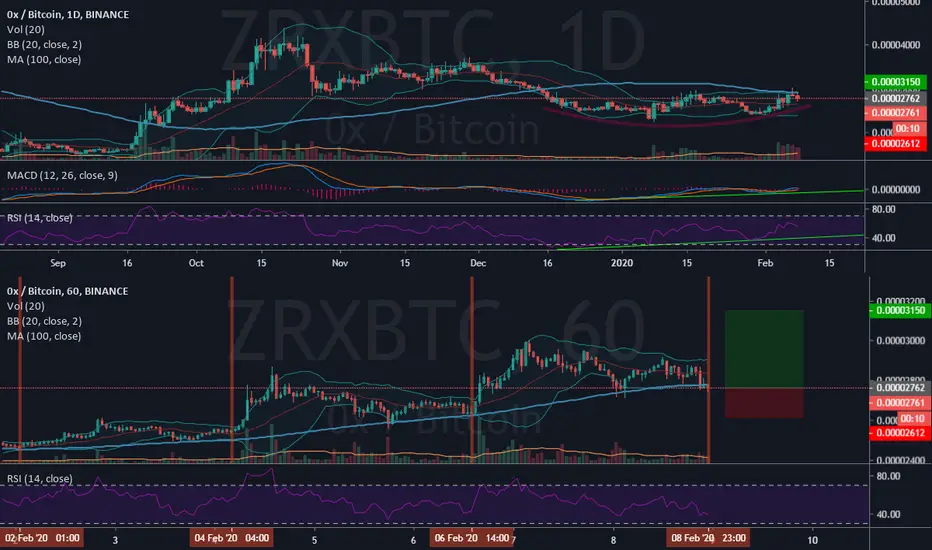This screenshot has height=550, width=932.
Task: Click 10 on the 60 chart time axis
Action: pos(812,540)
